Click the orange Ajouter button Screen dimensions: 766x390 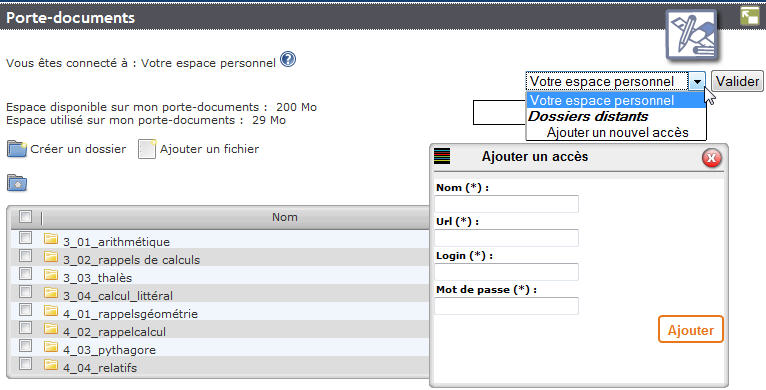(690, 330)
